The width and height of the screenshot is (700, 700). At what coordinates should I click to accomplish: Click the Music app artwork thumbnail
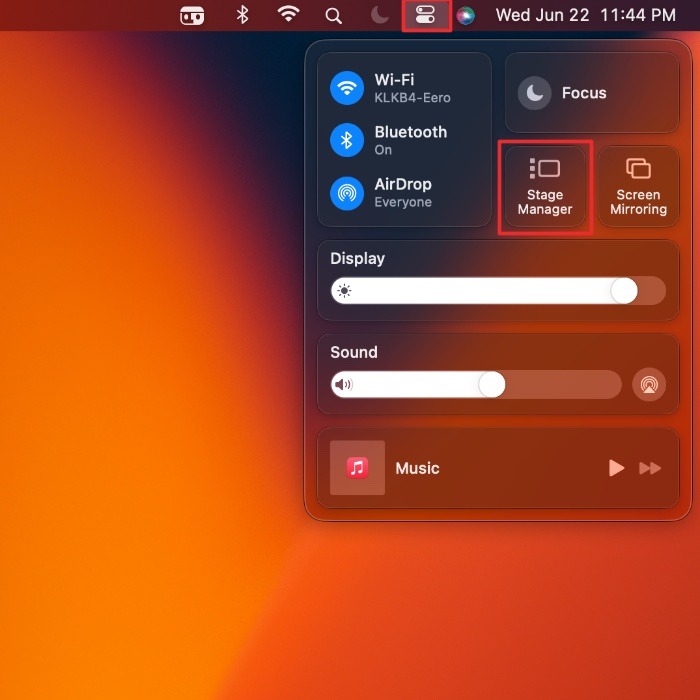tap(357, 467)
